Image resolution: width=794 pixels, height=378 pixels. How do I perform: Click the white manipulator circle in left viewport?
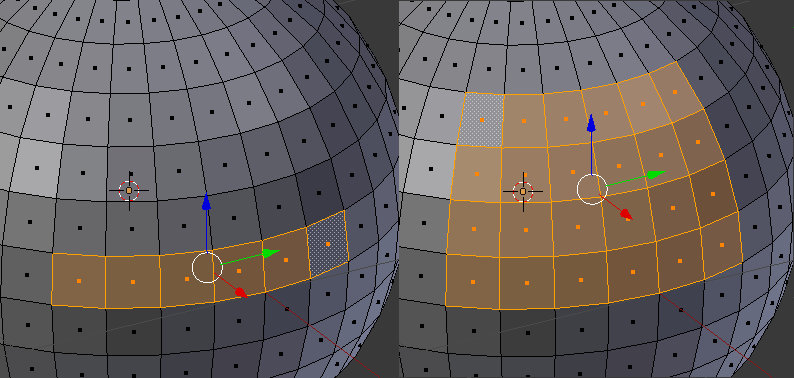pyautogui.click(x=207, y=268)
